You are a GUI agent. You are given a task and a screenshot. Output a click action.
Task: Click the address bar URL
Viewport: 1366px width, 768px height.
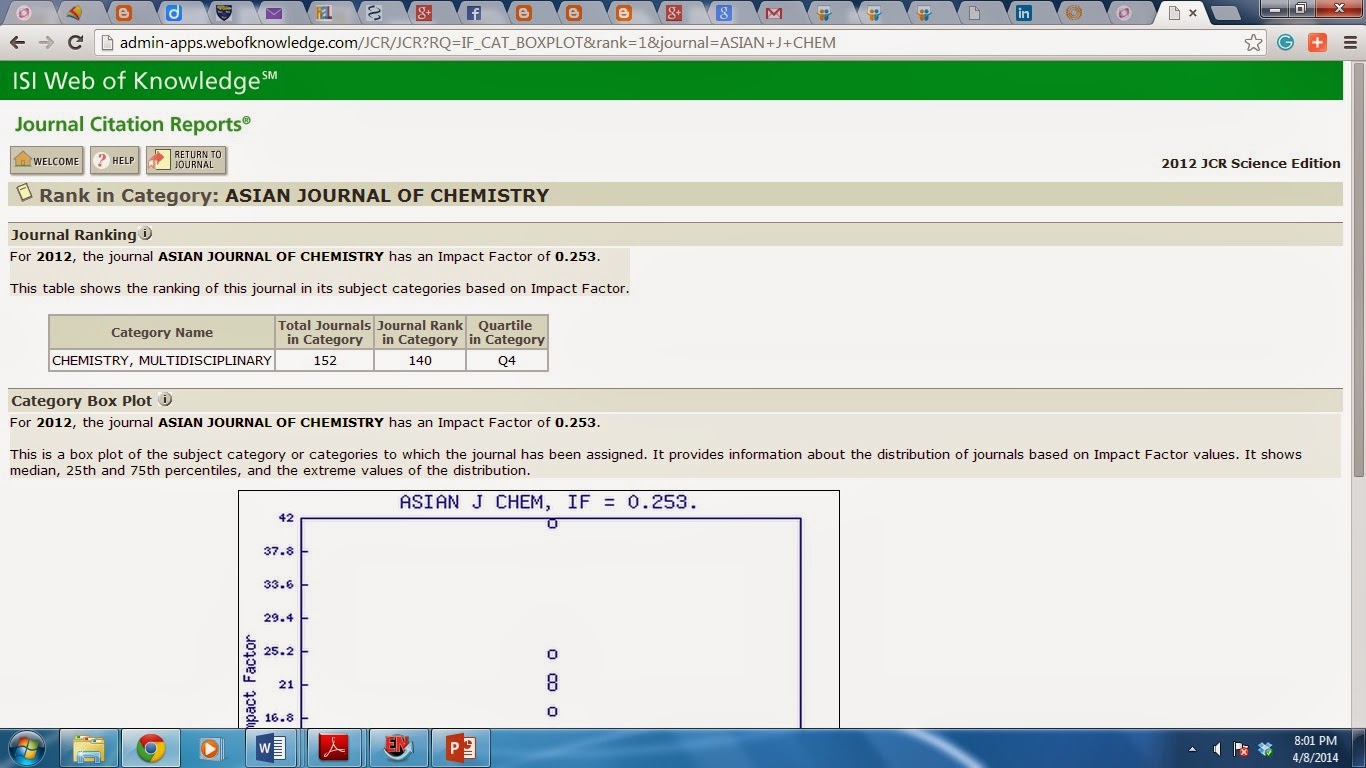(477, 43)
